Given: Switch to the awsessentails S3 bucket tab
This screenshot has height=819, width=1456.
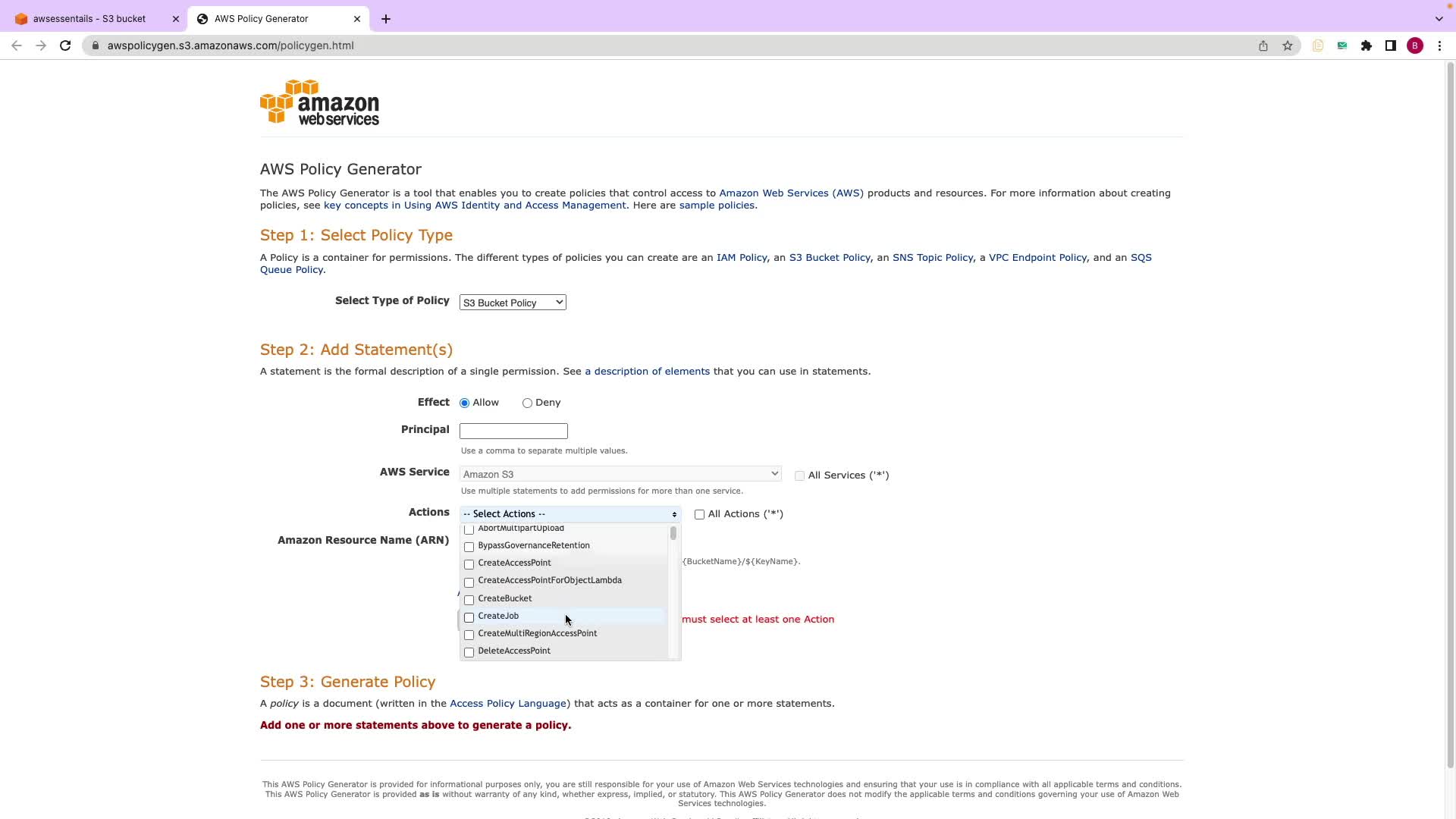Looking at the screenshot, I should 89,19.
